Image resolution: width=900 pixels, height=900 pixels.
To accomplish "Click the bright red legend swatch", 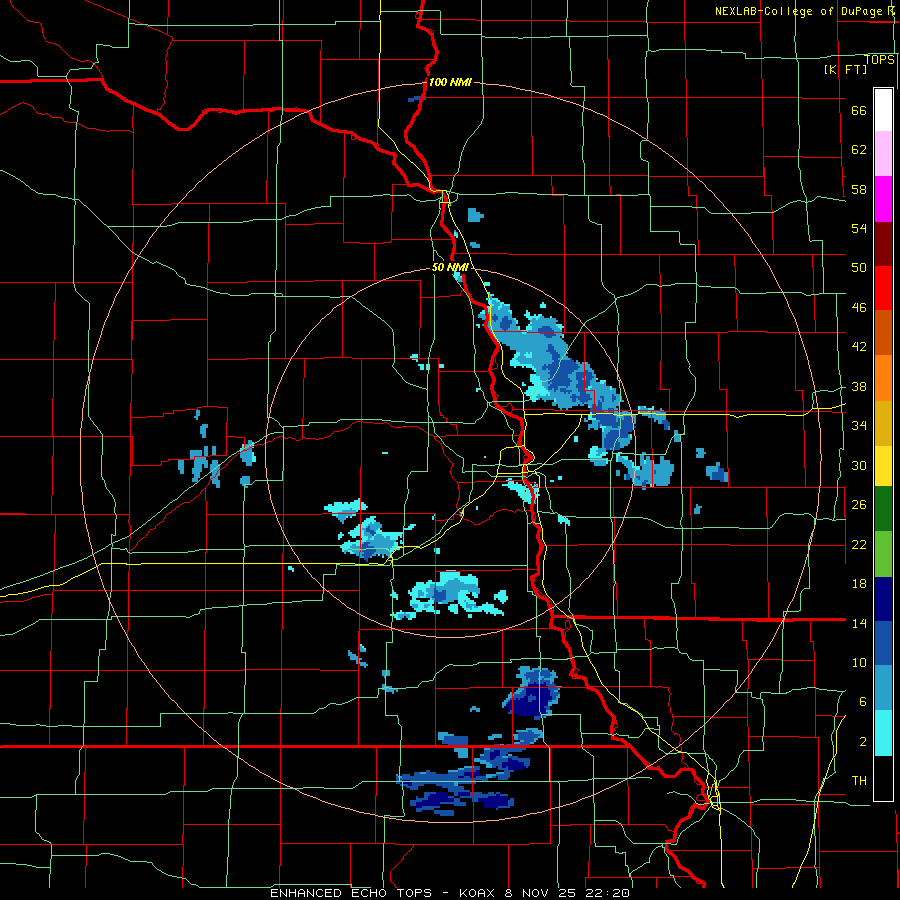I will [883, 289].
